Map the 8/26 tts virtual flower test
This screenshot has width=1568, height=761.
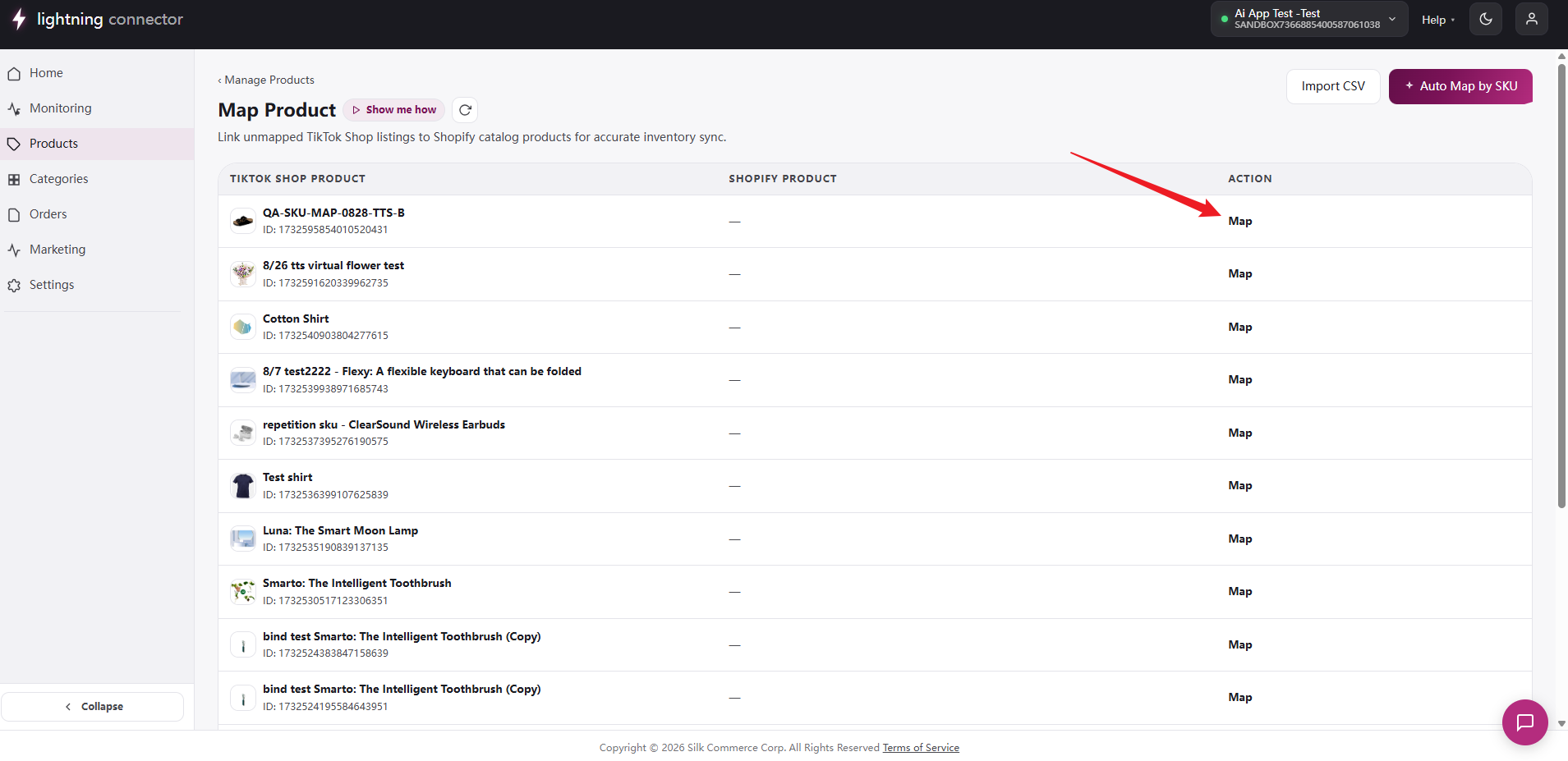[1240, 273]
